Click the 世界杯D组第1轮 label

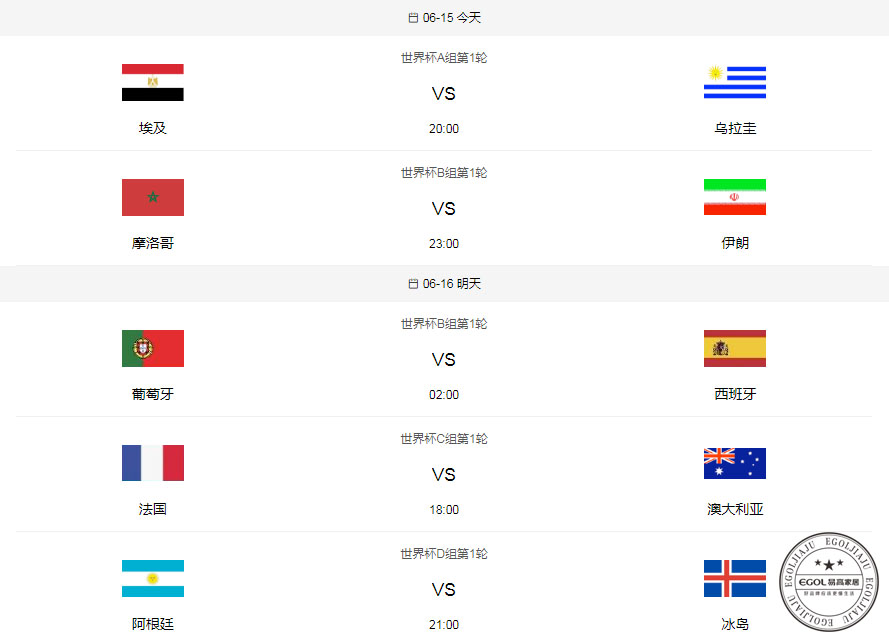pos(443,553)
